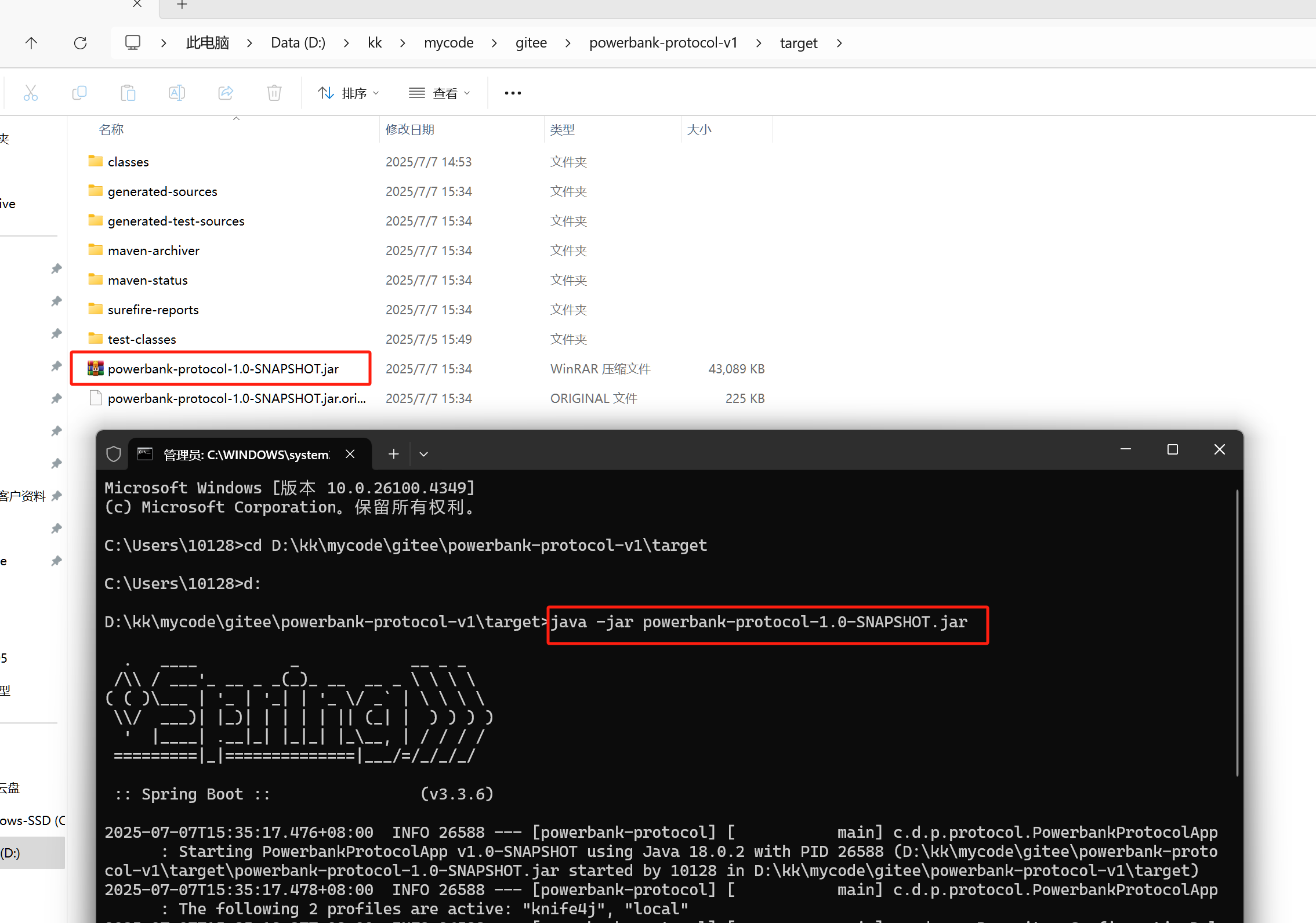1316x923 pixels.
Task: Click the 此电脑 breadcrumb
Action: pyautogui.click(x=208, y=43)
